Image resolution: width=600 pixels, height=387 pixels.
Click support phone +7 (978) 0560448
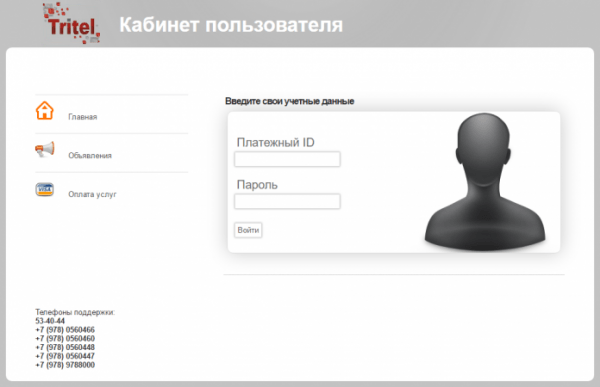coord(65,347)
